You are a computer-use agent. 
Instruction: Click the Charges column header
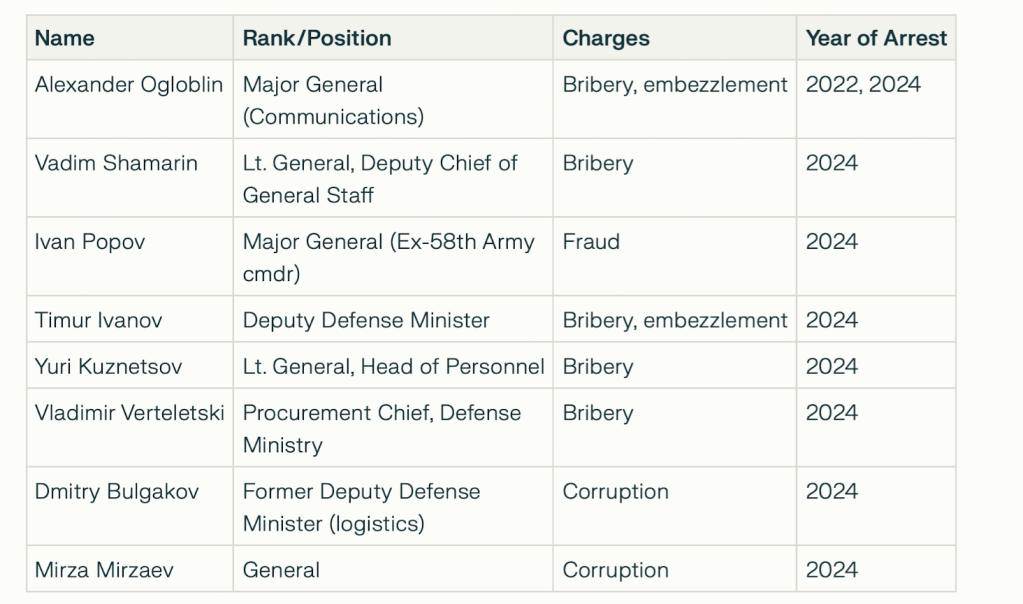pos(606,38)
